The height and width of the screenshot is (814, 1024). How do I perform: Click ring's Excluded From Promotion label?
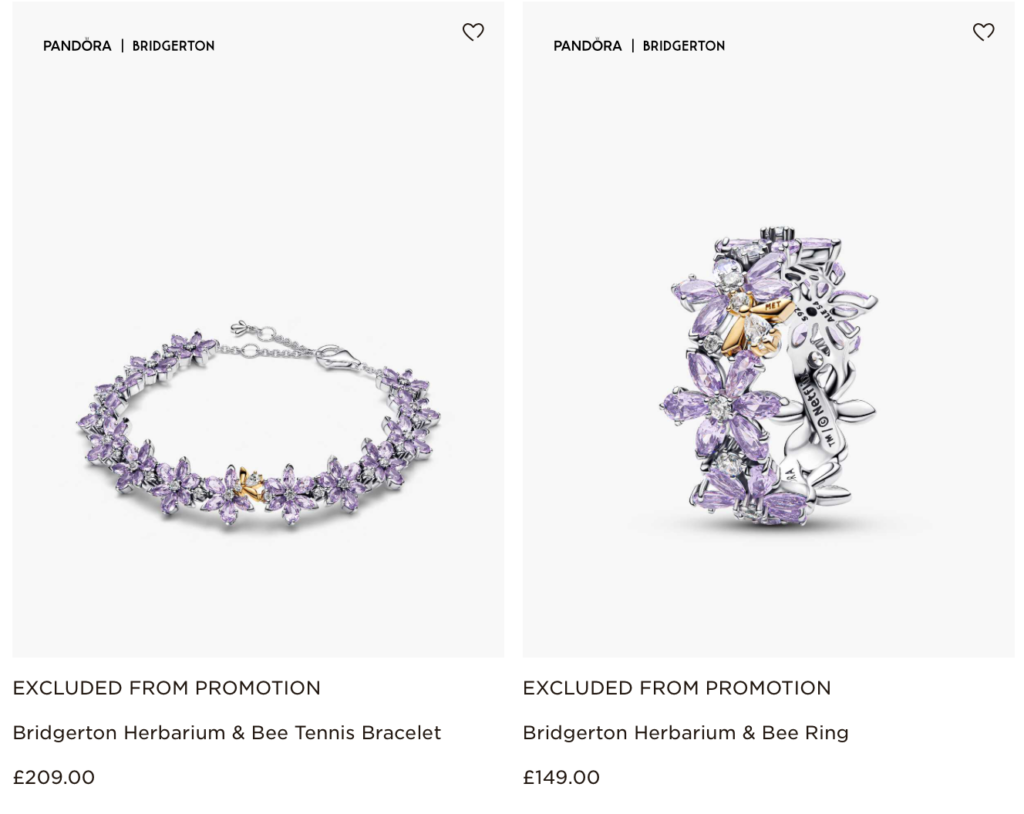pyautogui.click(x=676, y=688)
